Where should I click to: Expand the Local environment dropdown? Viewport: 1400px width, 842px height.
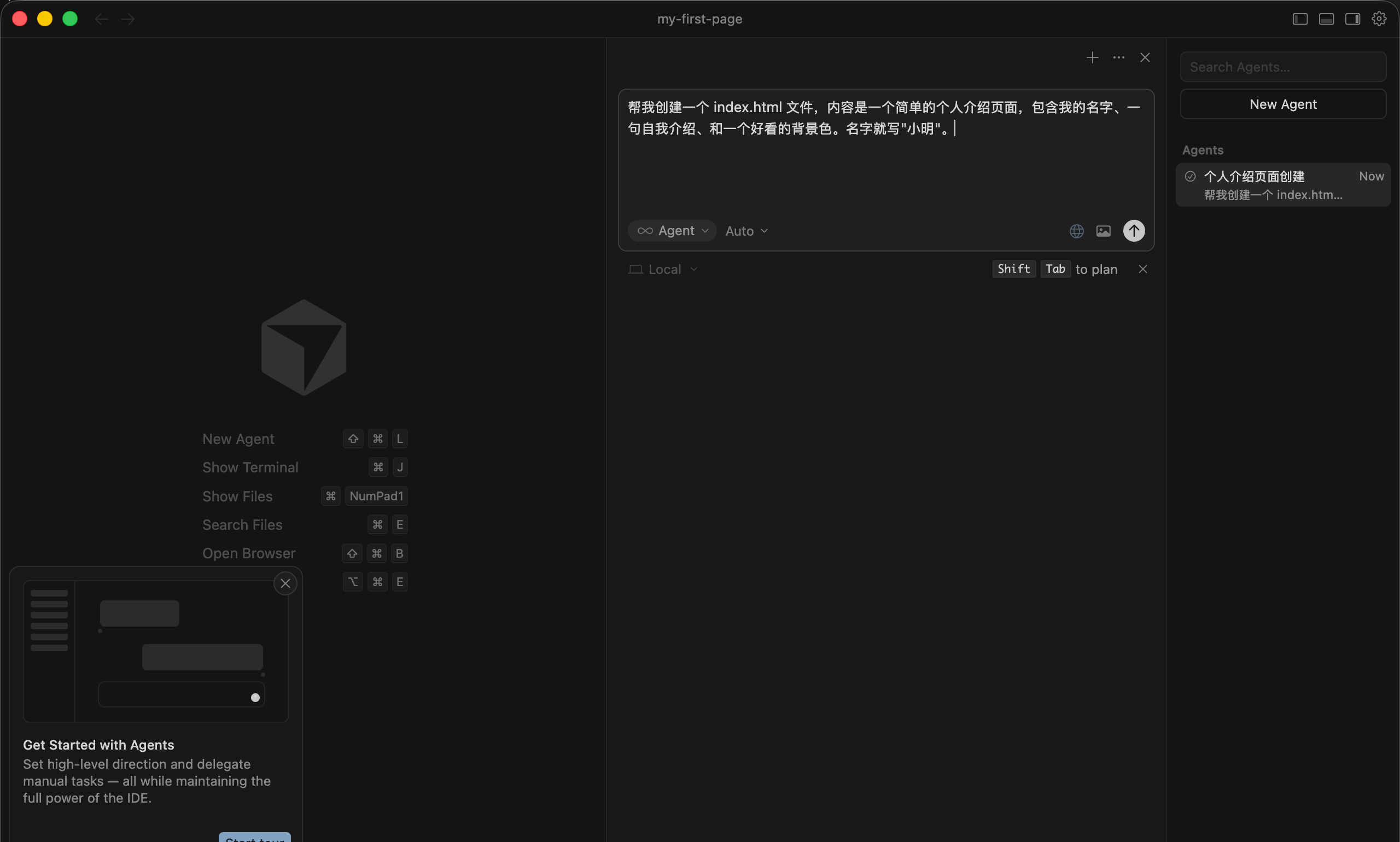coord(662,268)
